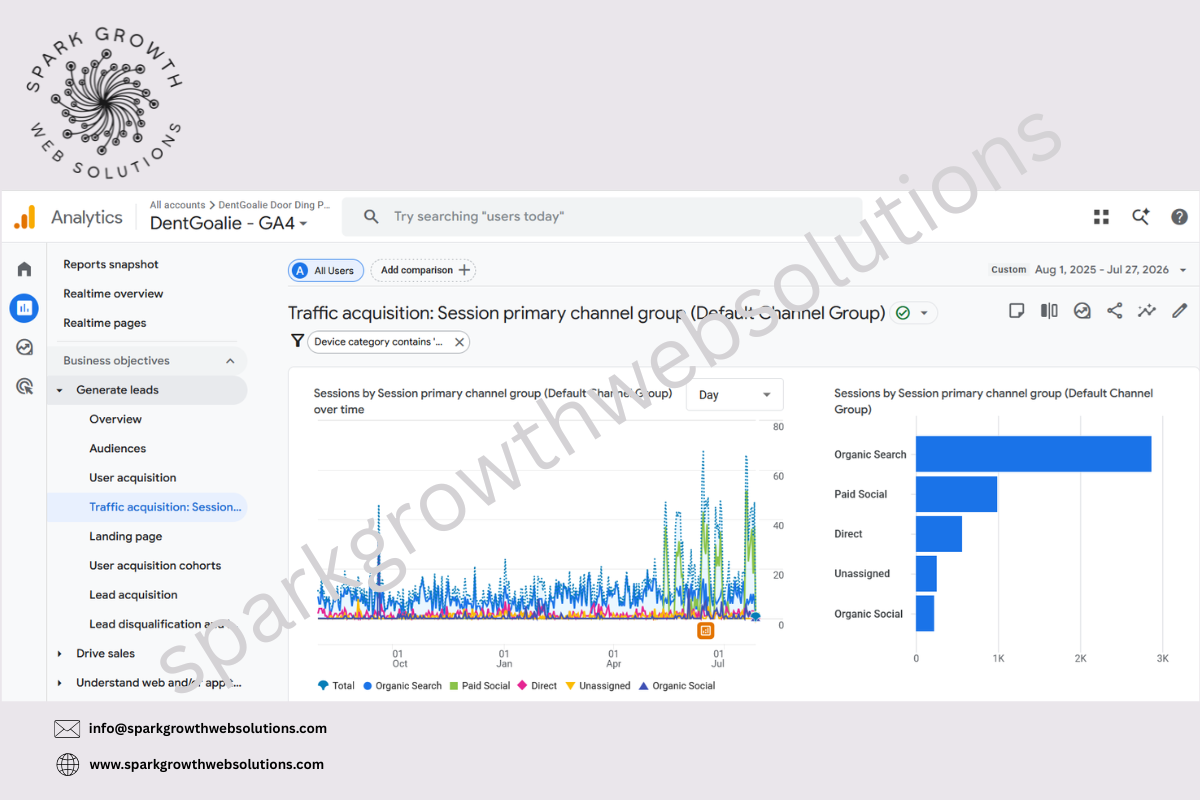Toggle Organic Search series in legend
The height and width of the screenshot is (800, 1200).
coord(402,686)
